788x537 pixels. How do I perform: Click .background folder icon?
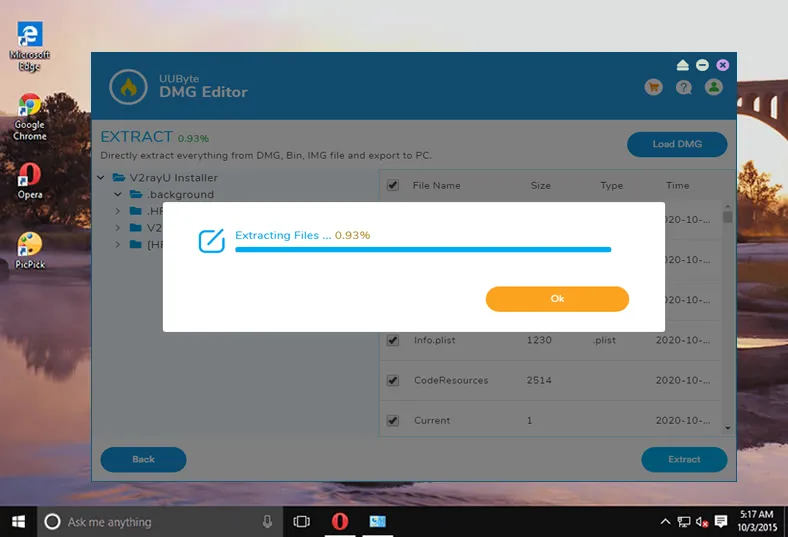[136, 194]
